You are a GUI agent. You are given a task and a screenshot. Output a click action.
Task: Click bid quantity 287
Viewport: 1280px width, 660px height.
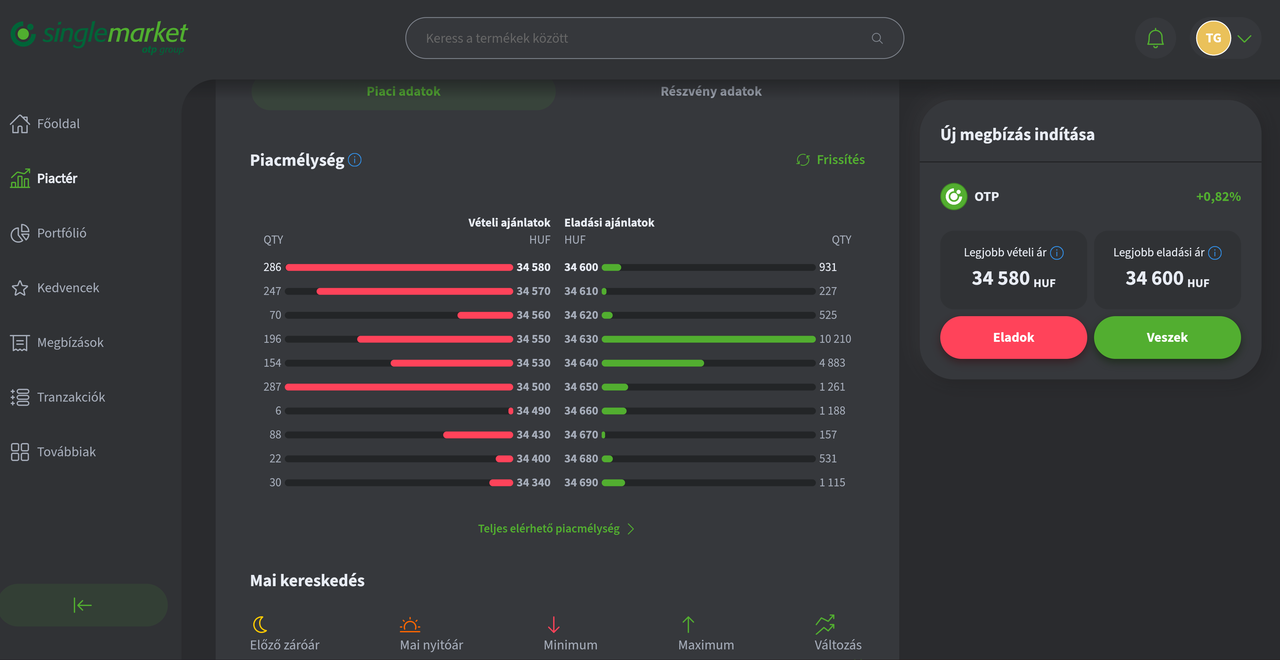[273, 387]
